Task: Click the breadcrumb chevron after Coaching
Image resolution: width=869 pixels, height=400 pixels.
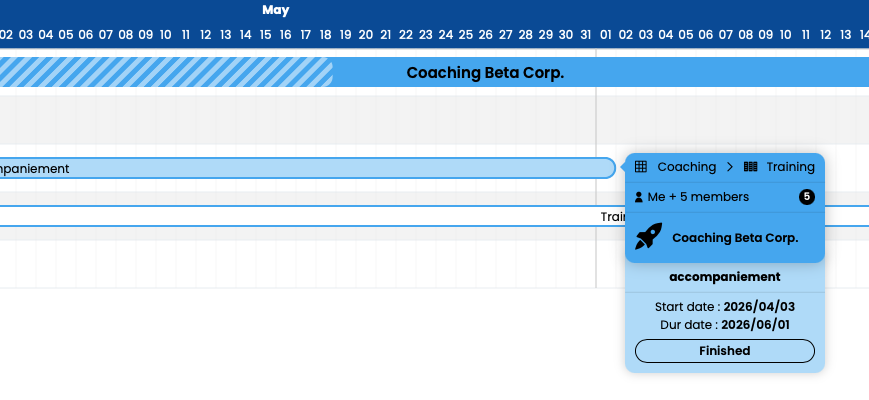Action: 730,167
